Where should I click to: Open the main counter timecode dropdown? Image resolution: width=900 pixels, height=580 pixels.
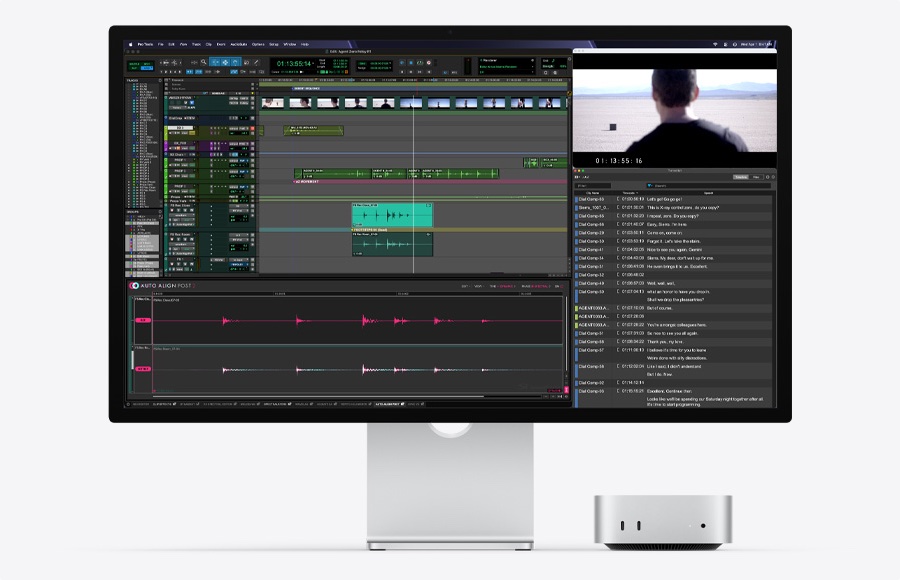tap(313, 63)
